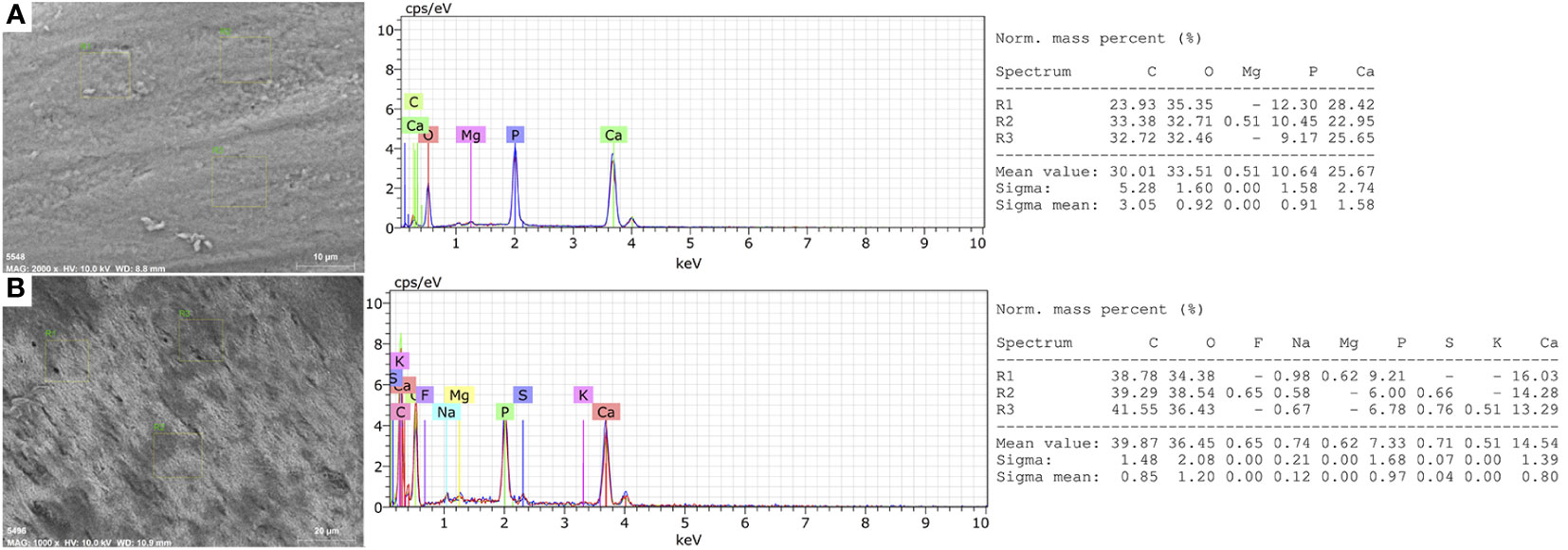
Task: Click the oxygen value 38.54 in table B
Action: (1192, 393)
